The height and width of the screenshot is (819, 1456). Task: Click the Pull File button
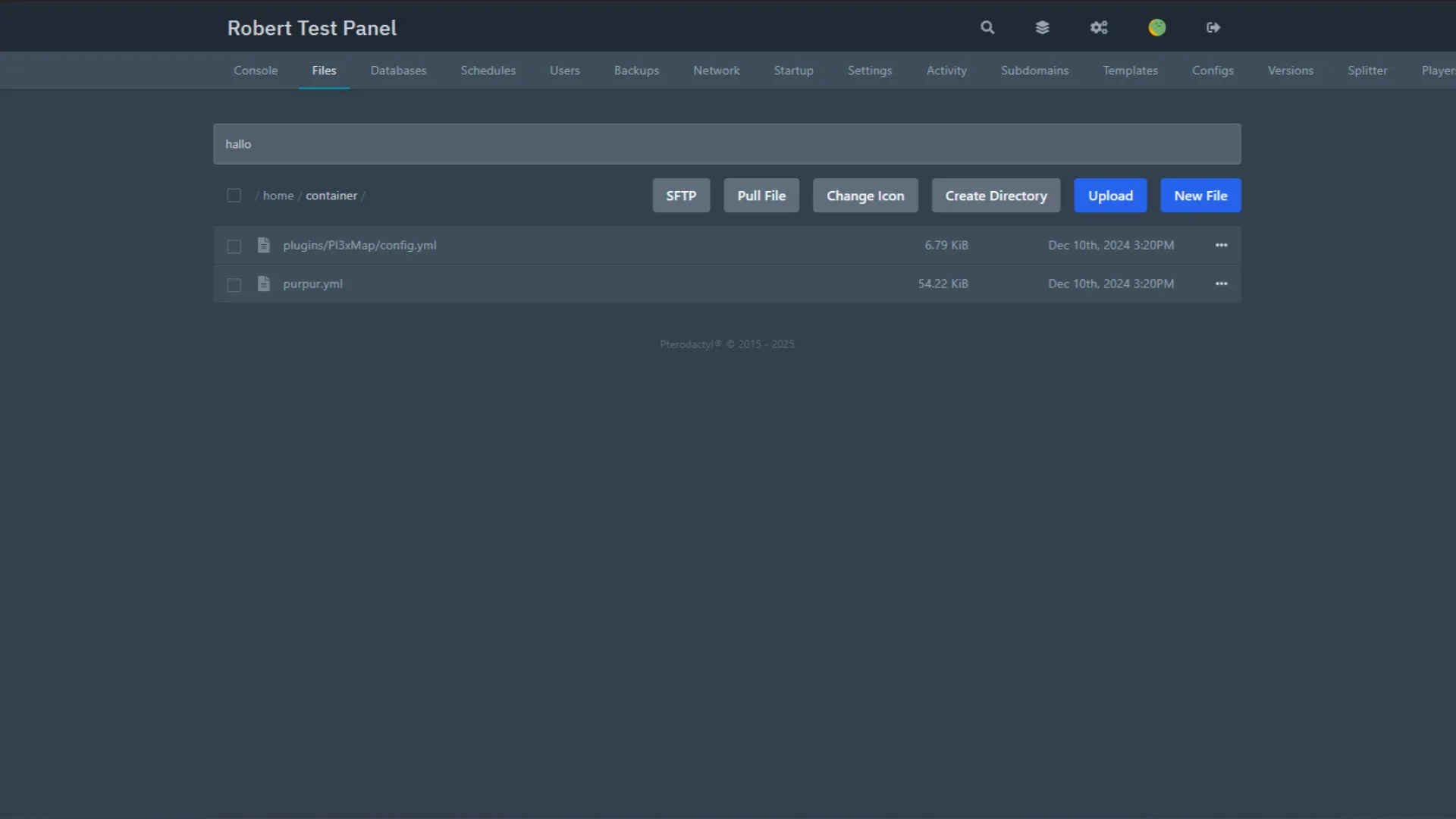click(761, 196)
